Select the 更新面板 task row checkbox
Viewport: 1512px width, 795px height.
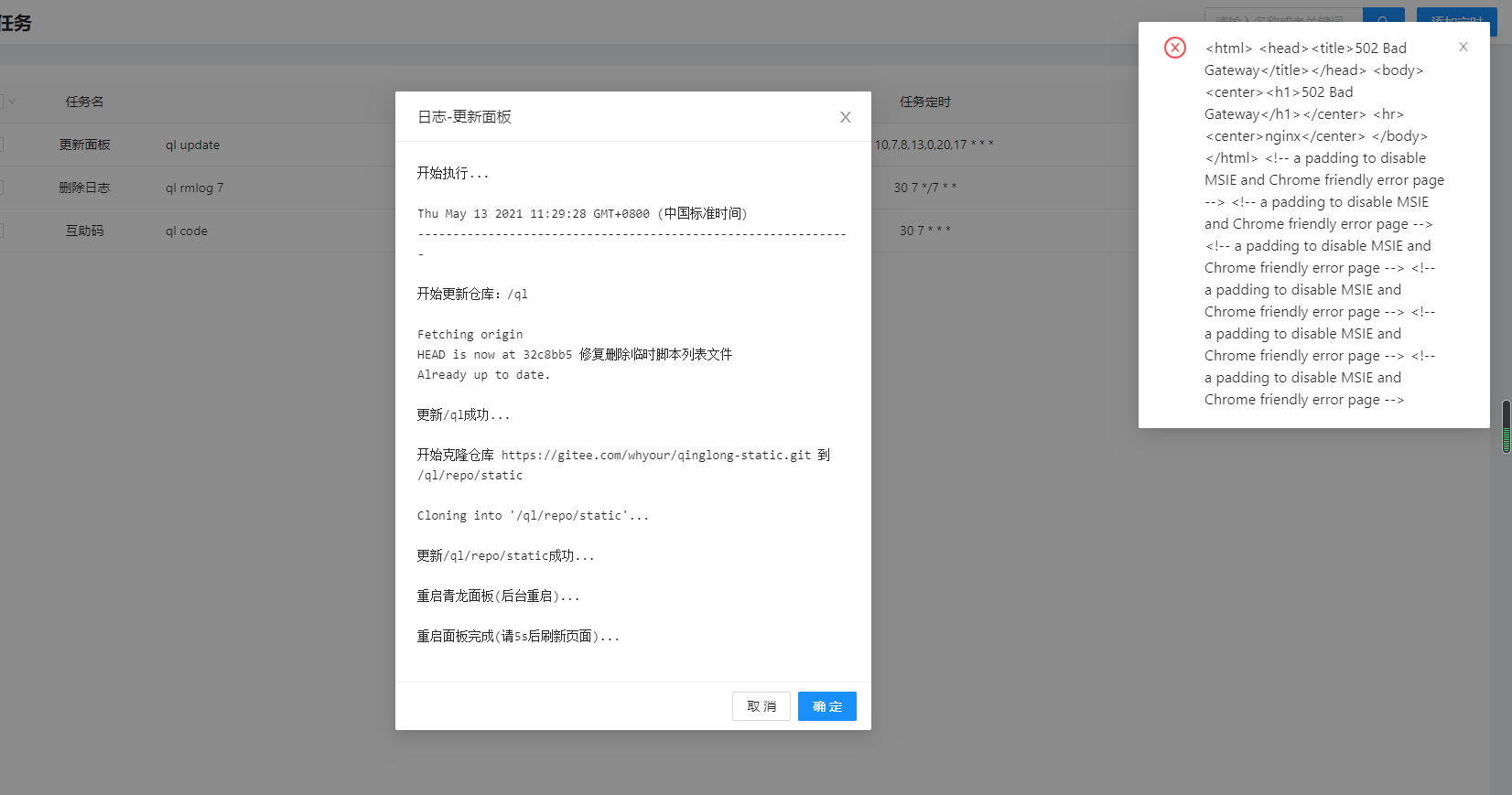1,145
